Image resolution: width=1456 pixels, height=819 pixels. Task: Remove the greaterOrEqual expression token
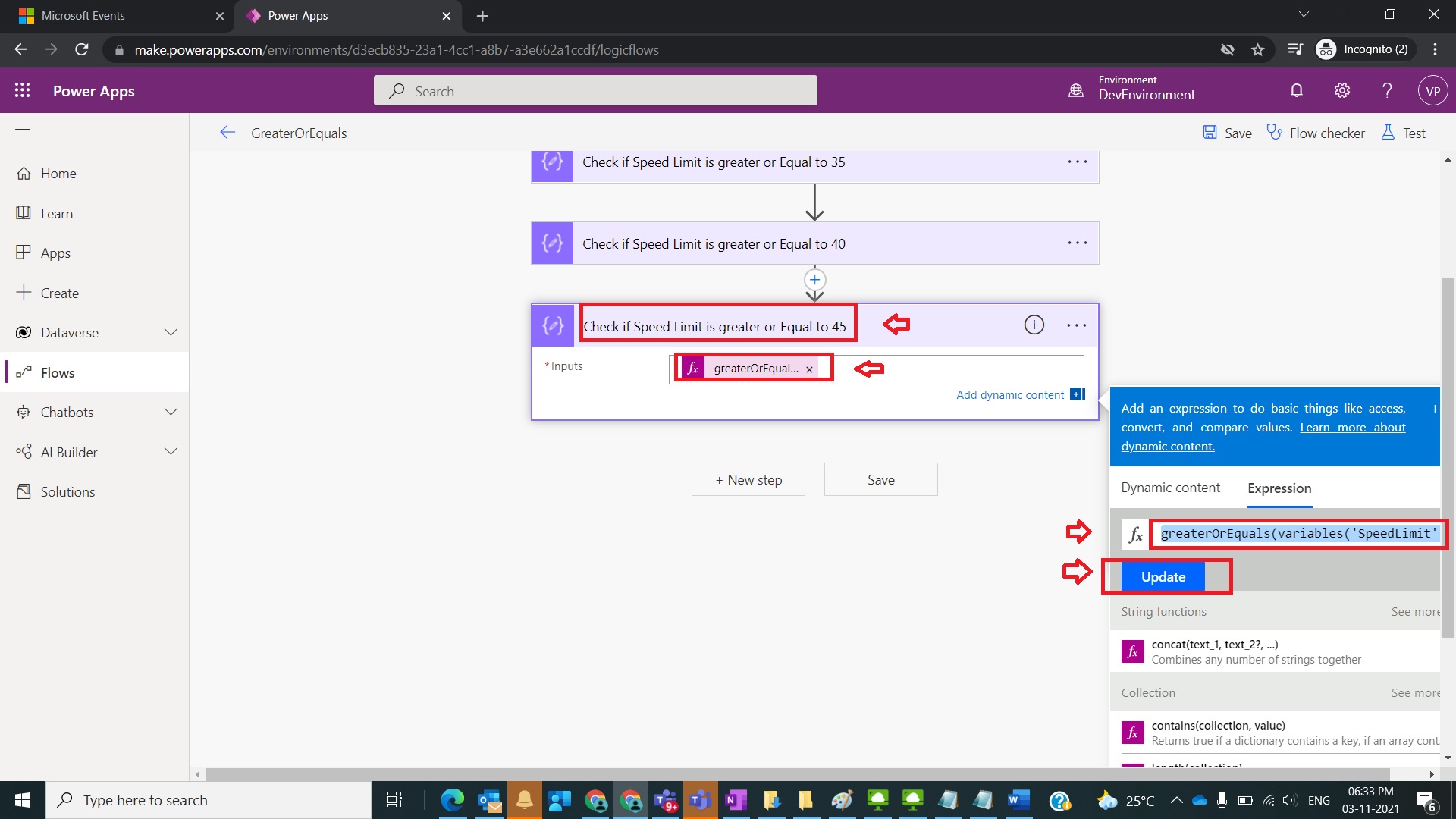pos(810,369)
